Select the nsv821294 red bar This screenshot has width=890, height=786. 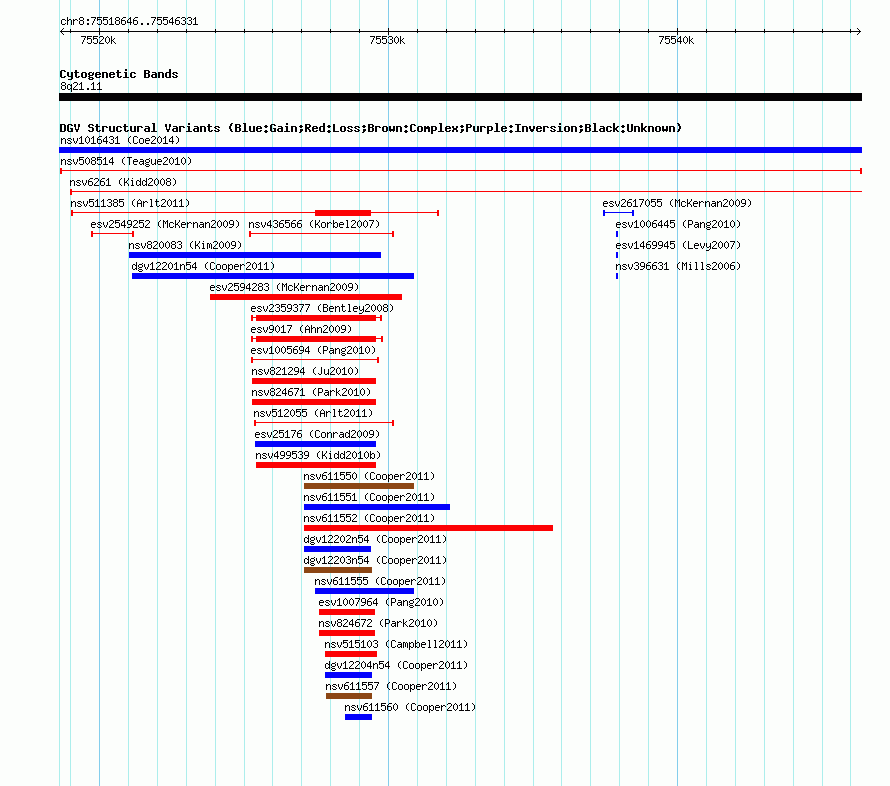314,381
